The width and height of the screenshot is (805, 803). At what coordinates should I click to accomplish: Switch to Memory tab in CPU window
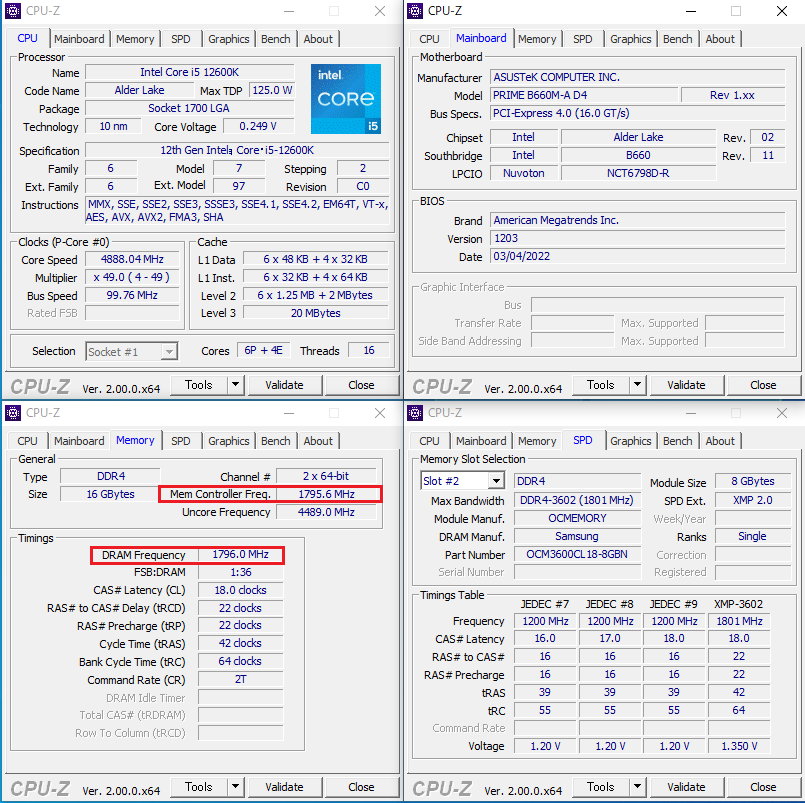point(135,39)
